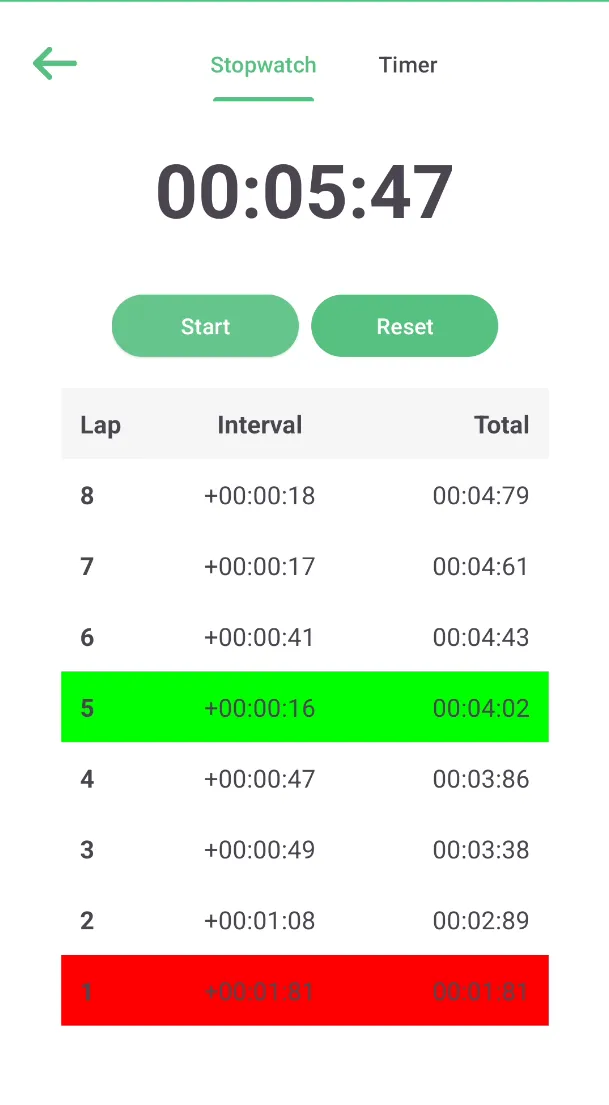
Task: Select lap 8 row number
Action: coord(87,495)
